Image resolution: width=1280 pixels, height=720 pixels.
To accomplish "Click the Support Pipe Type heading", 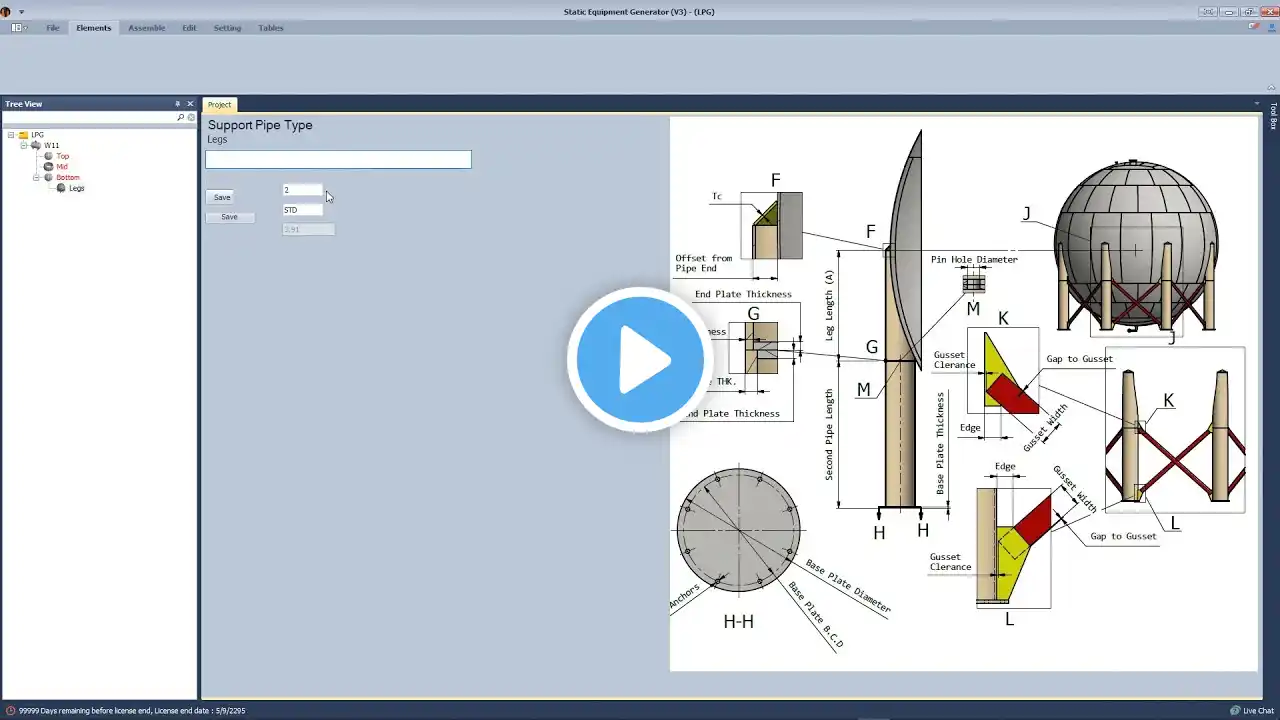I will [x=260, y=125].
